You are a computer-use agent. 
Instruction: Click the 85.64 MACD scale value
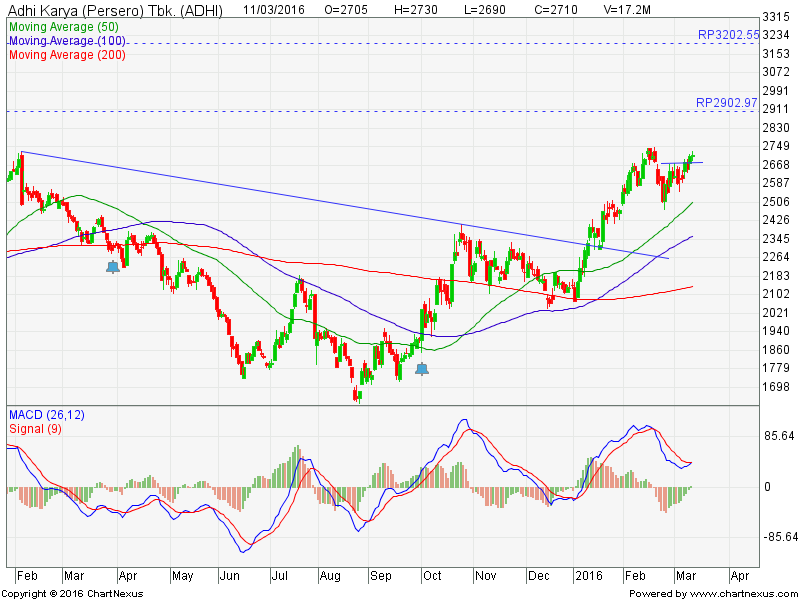coord(780,437)
